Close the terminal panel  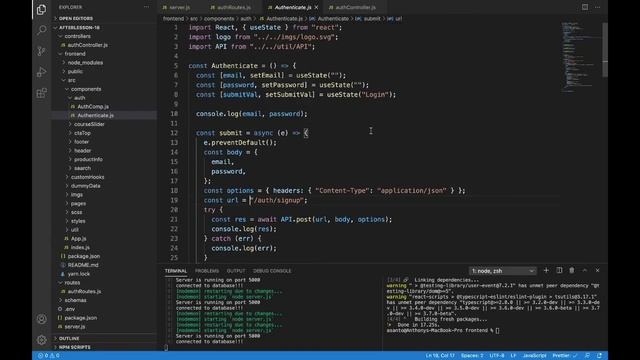point(598,270)
